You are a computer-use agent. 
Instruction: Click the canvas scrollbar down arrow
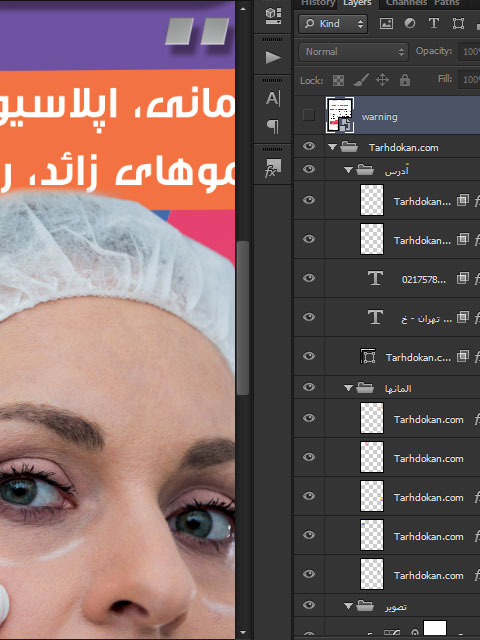[243, 633]
